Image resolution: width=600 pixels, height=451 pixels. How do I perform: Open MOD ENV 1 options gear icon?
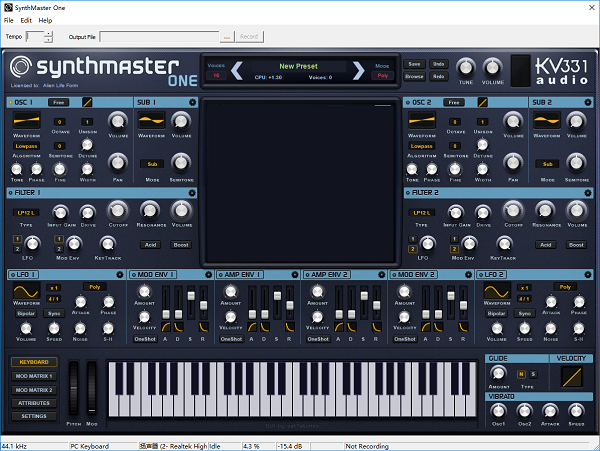[x=209, y=275]
